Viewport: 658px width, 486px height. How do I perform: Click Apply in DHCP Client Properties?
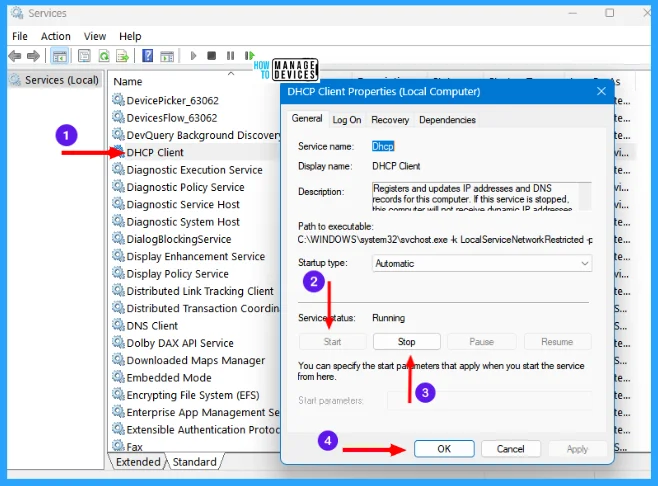coord(577,449)
